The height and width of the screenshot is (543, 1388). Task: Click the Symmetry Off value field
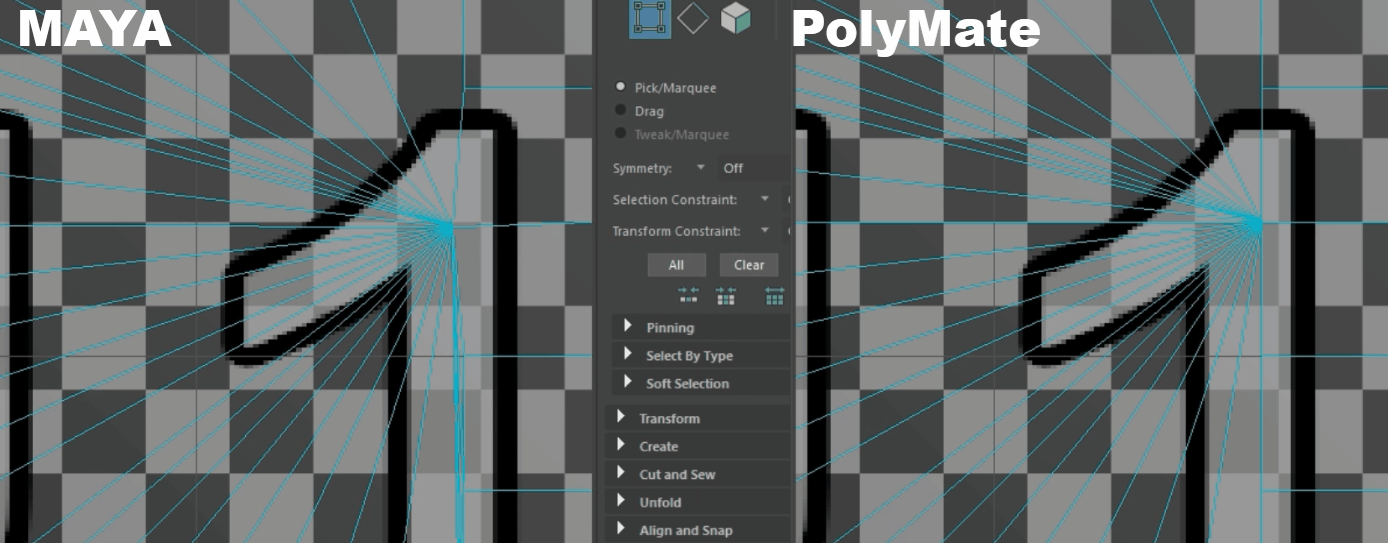click(750, 168)
